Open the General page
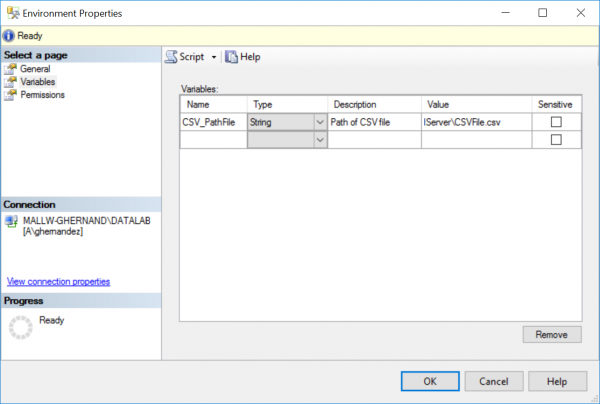The image size is (600, 404). pos(35,69)
